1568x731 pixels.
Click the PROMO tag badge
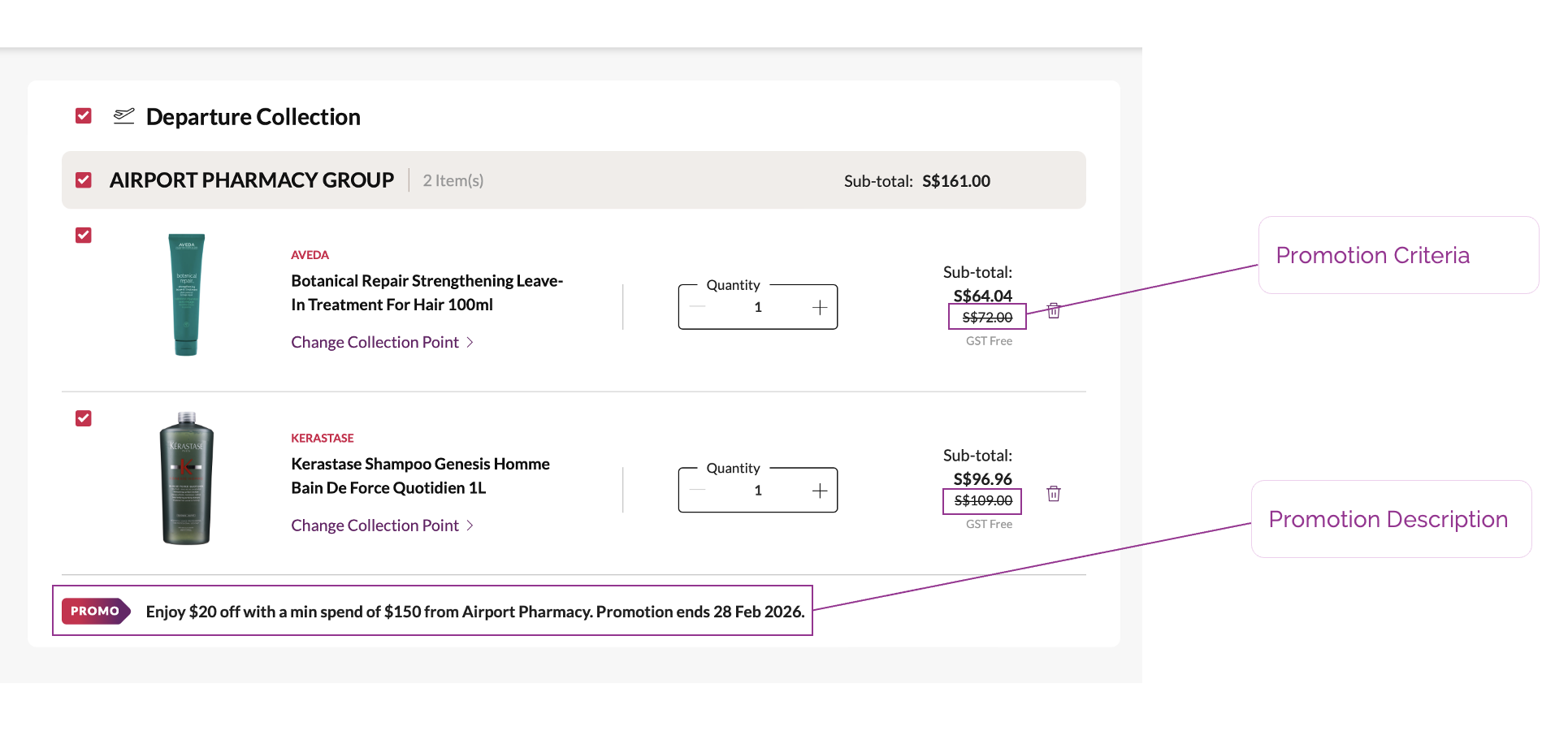click(96, 611)
